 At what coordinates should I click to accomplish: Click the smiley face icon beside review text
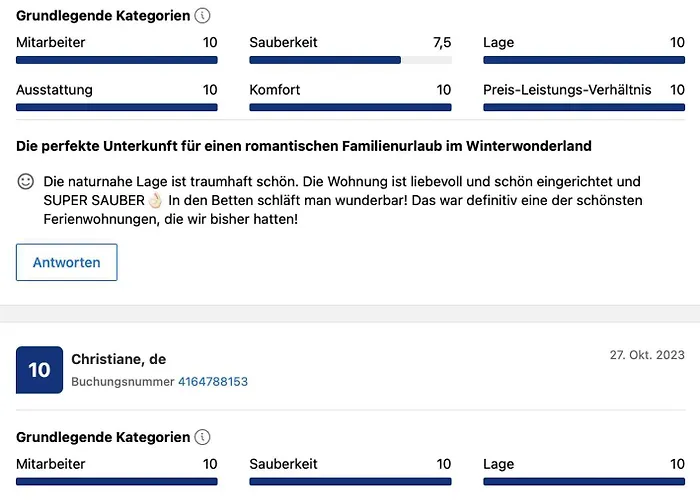point(26,182)
